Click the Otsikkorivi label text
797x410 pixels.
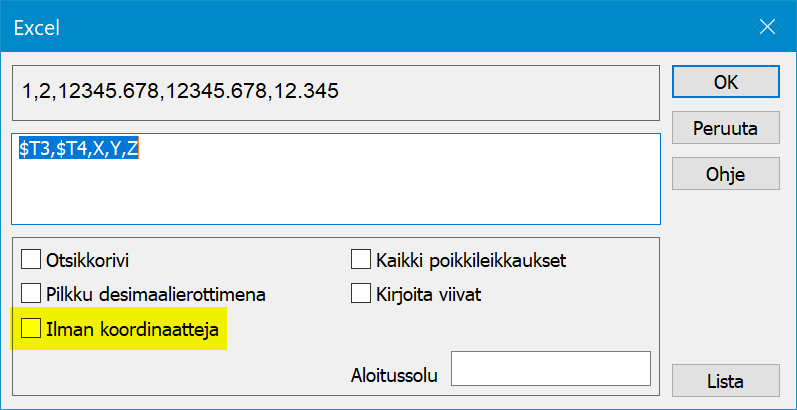(x=88, y=261)
